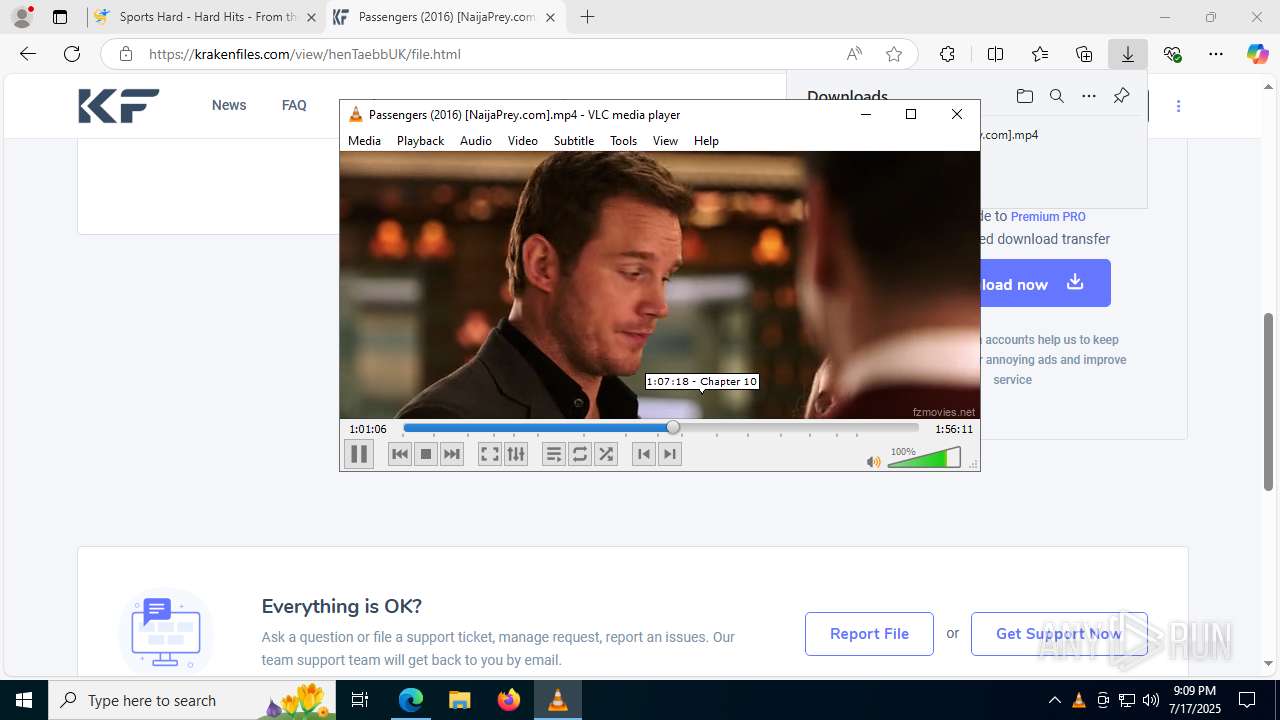The image size is (1280, 720).
Task: Open Edge split screen
Action: coord(995,54)
